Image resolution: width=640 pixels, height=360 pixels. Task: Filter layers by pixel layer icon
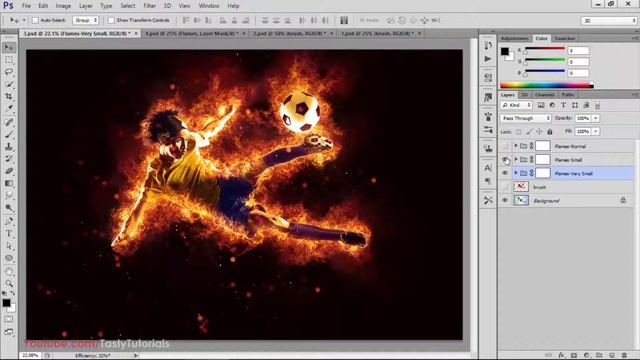click(541, 105)
